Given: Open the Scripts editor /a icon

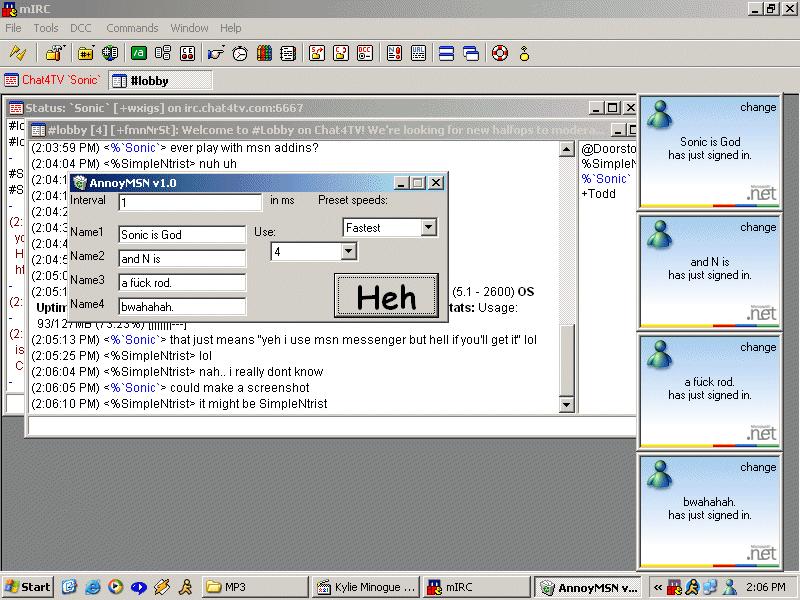Looking at the screenshot, I should pos(139,53).
